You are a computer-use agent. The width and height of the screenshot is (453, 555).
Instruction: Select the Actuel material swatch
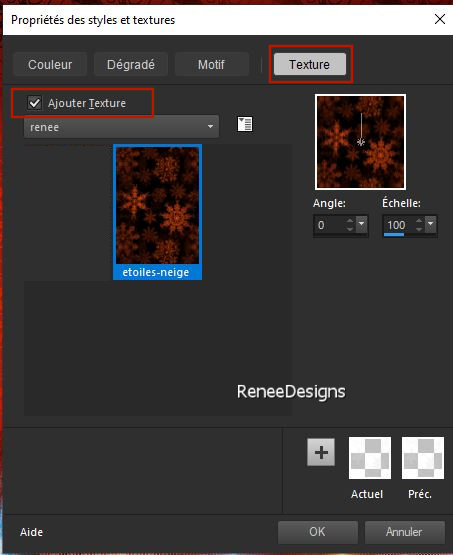[370, 458]
